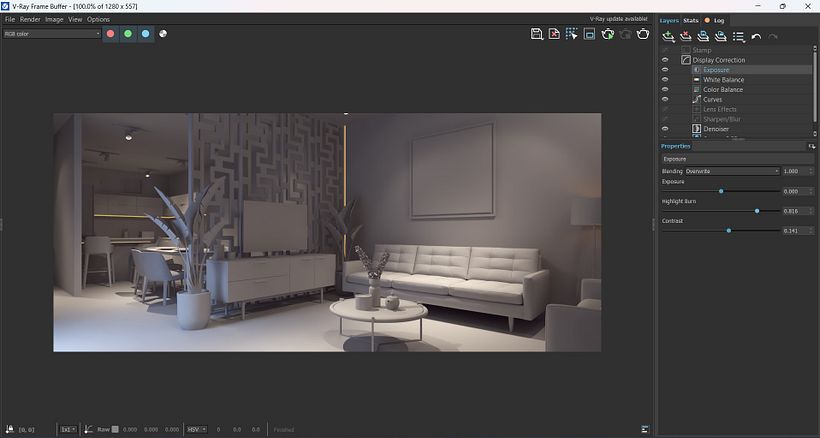Start production render teapot icon
The width and height of the screenshot is (820, 438).
(643, 34)
